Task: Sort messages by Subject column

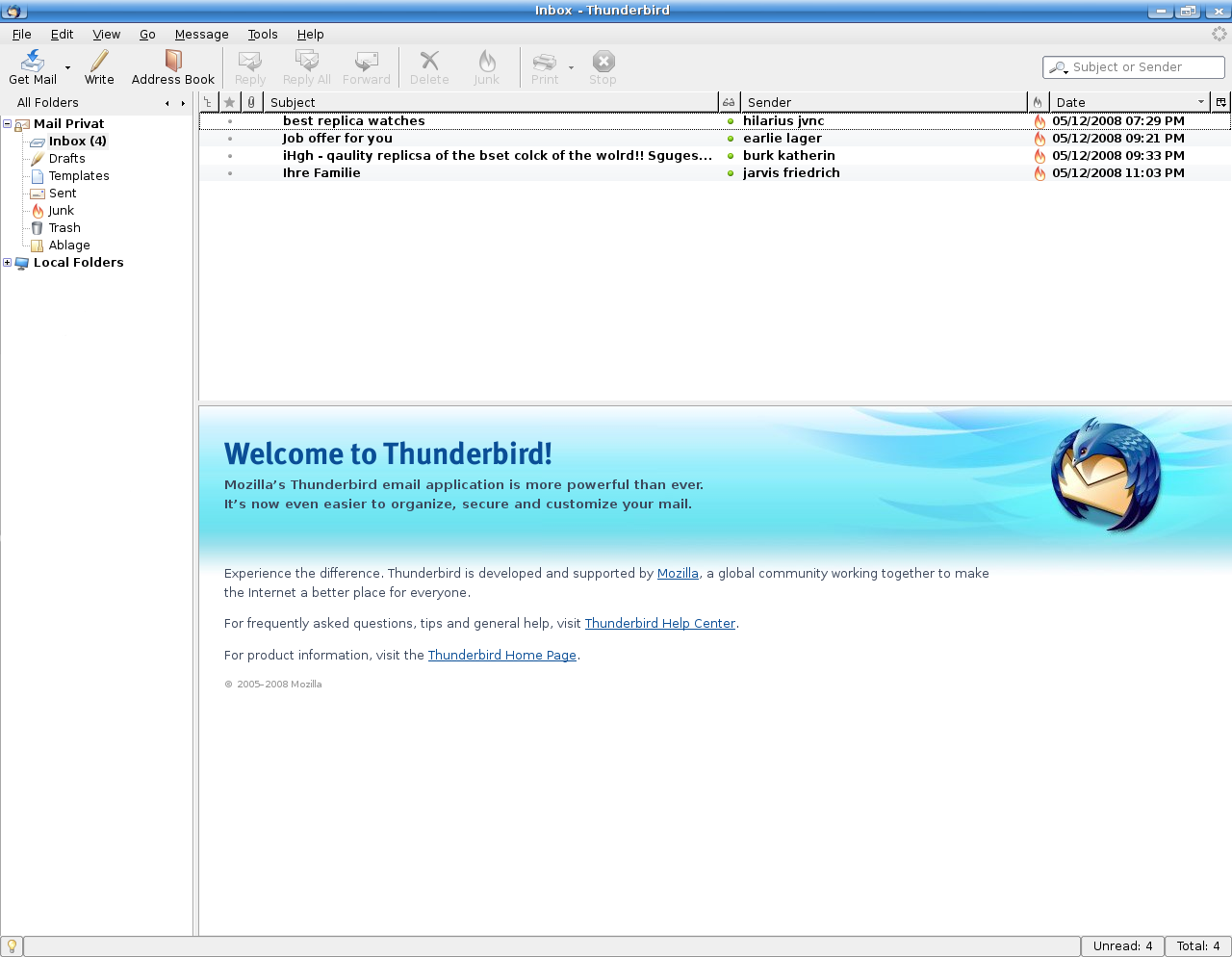Action: [491, 102]
